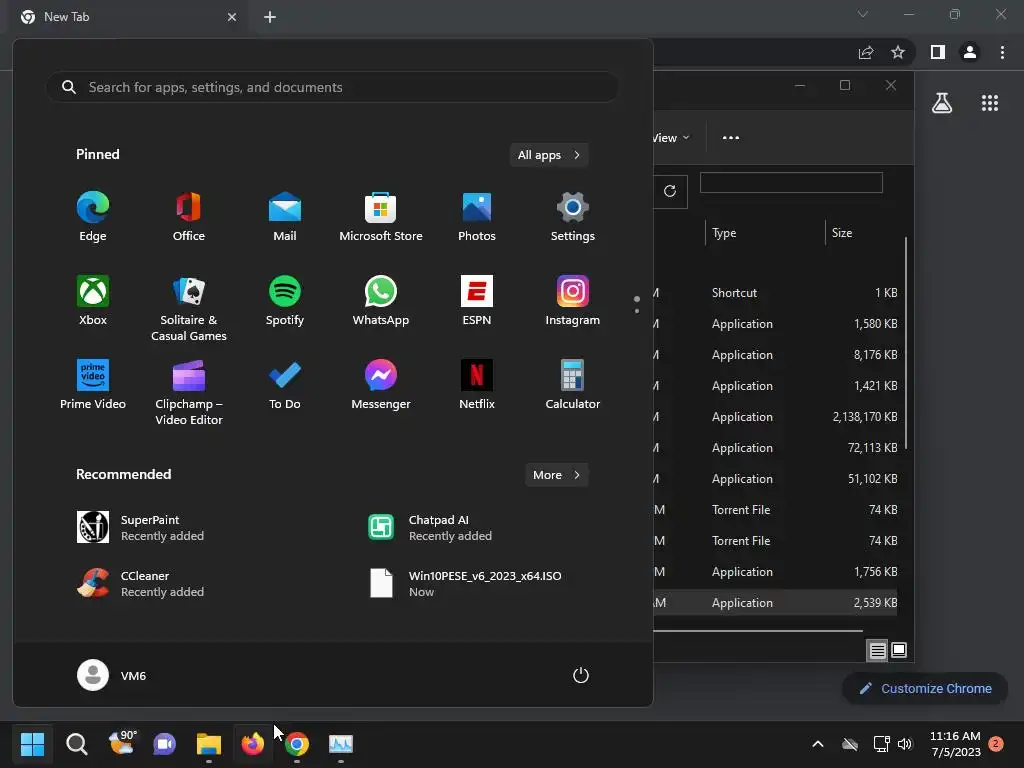Select the Application row of 2,539 KB
Screen dimensions: 1024x768
click(776, 603)
